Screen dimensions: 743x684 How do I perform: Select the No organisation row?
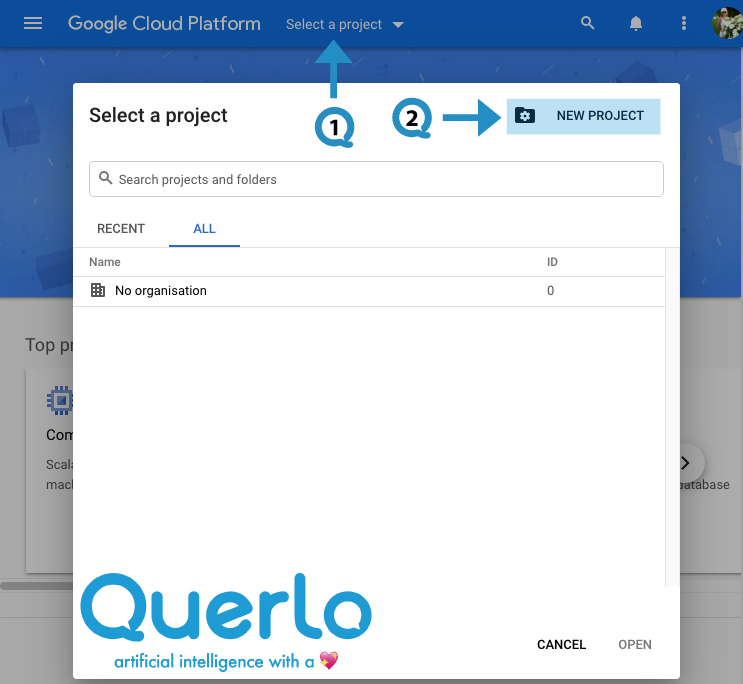coord(369,291)
